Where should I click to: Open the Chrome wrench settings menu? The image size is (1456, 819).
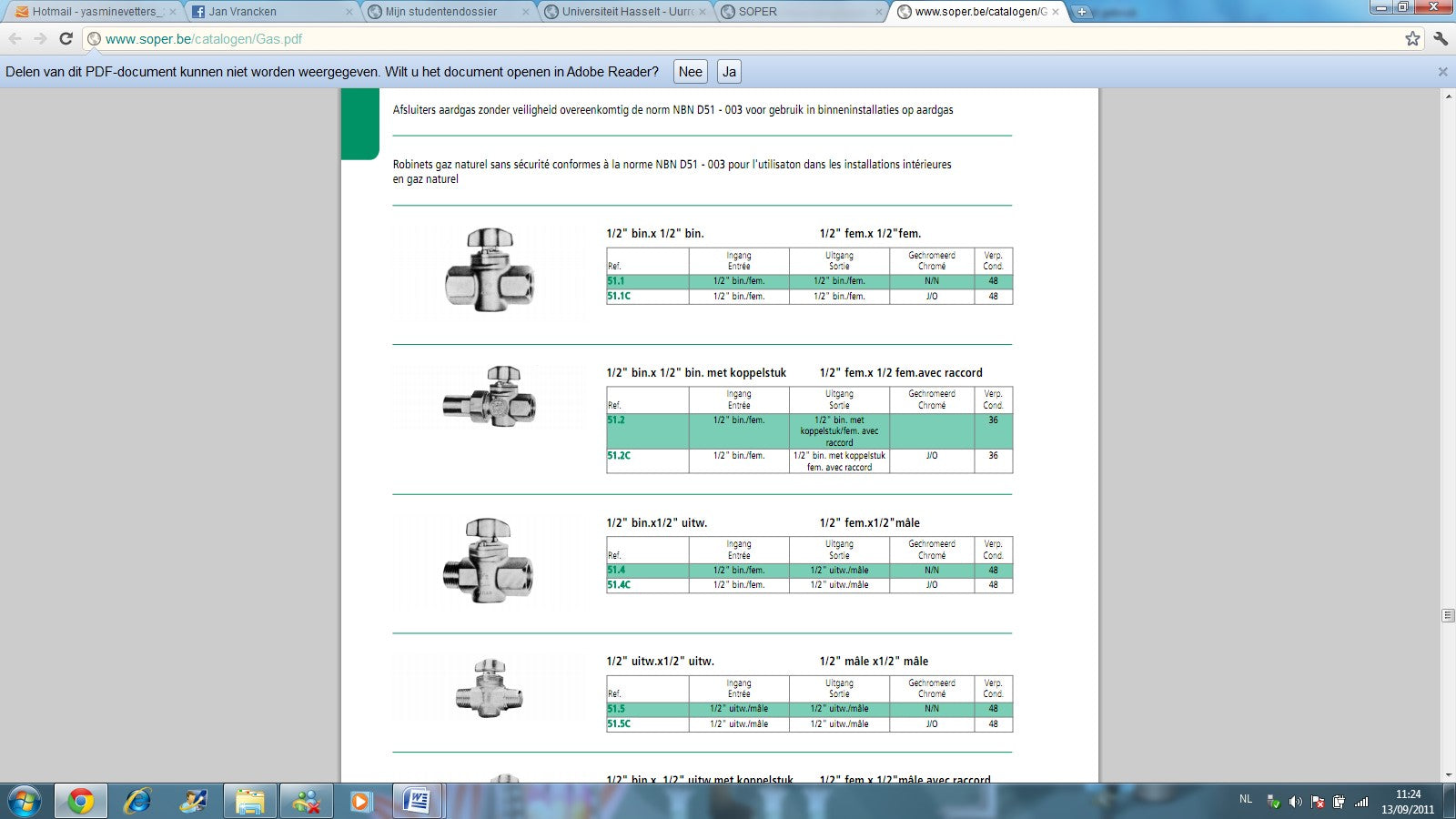click(x=1441, y=38)
